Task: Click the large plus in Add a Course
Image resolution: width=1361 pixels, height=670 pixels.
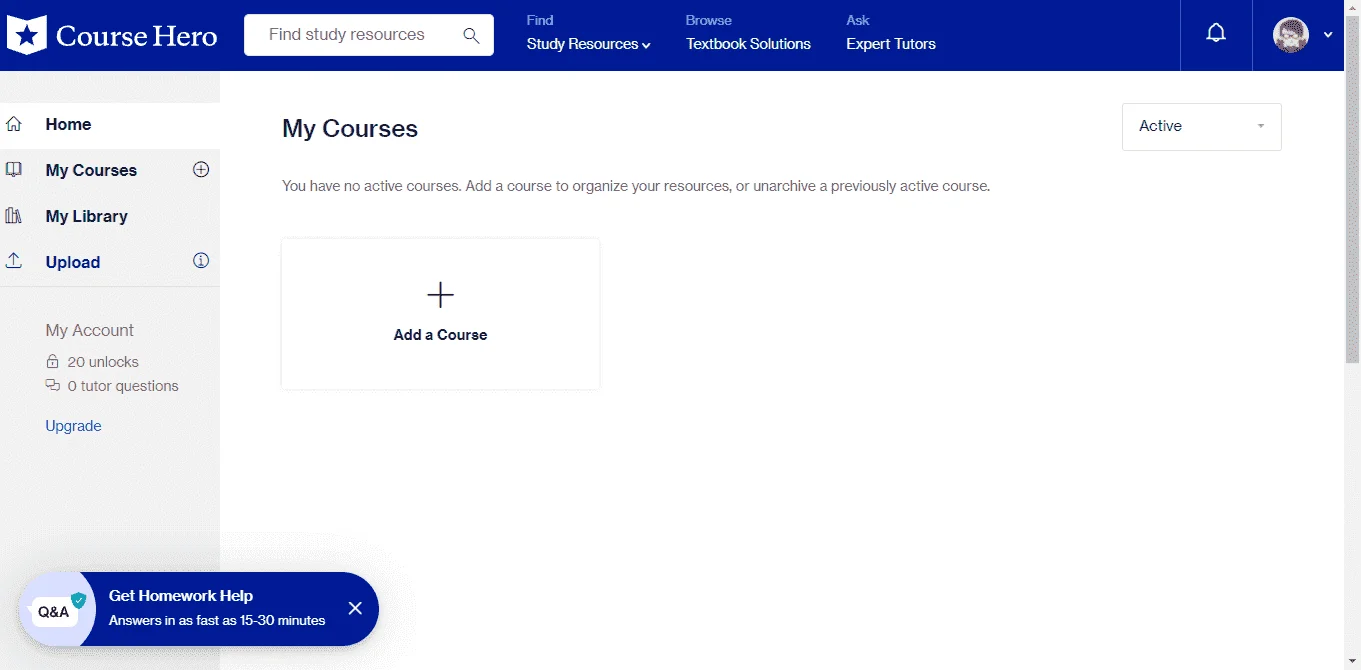Action: 440,295
